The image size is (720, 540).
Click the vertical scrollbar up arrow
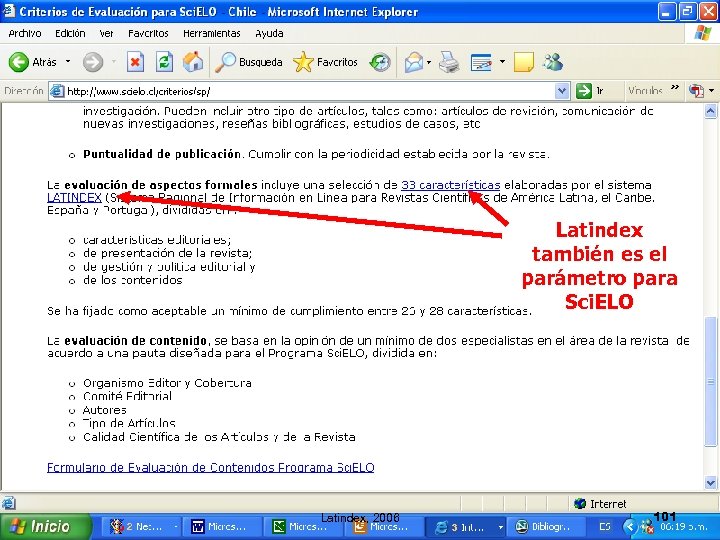point(710,111)
